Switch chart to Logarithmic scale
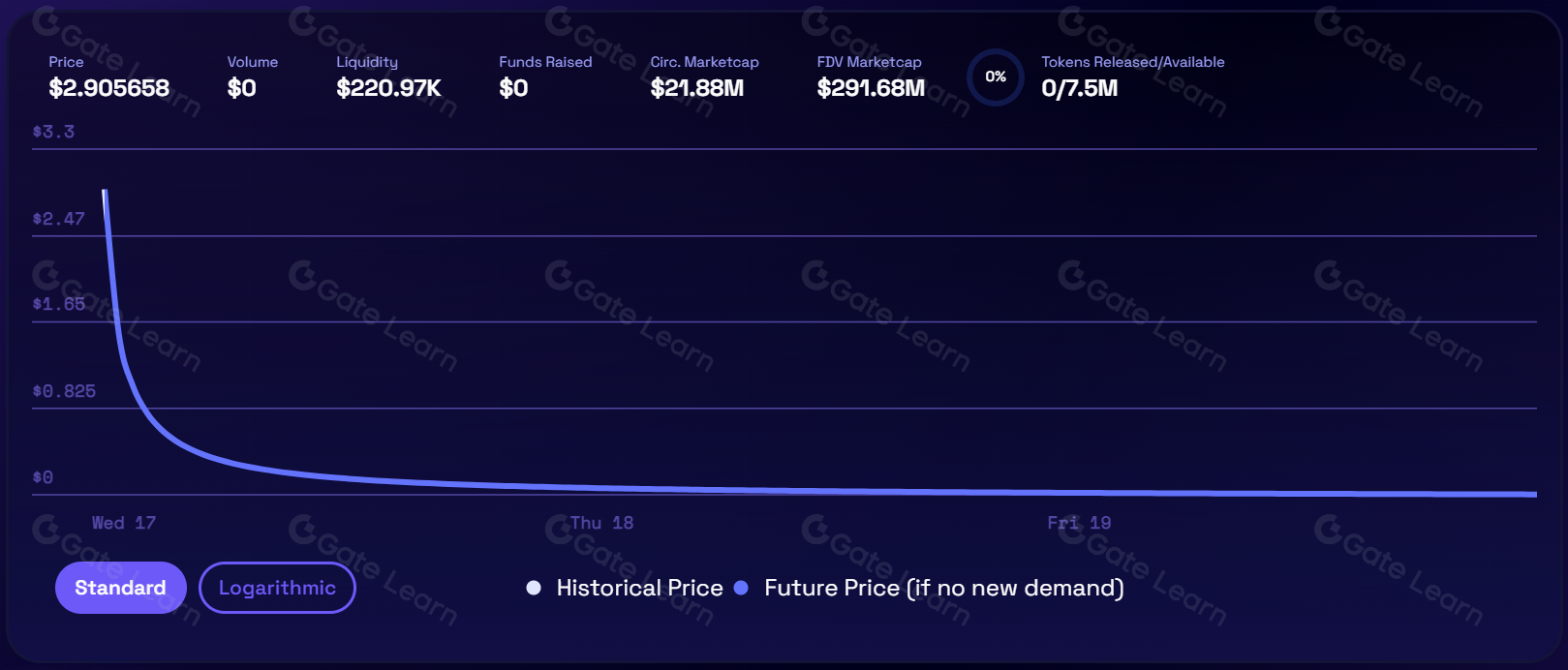1568x670 pixels. pos(277,588)
